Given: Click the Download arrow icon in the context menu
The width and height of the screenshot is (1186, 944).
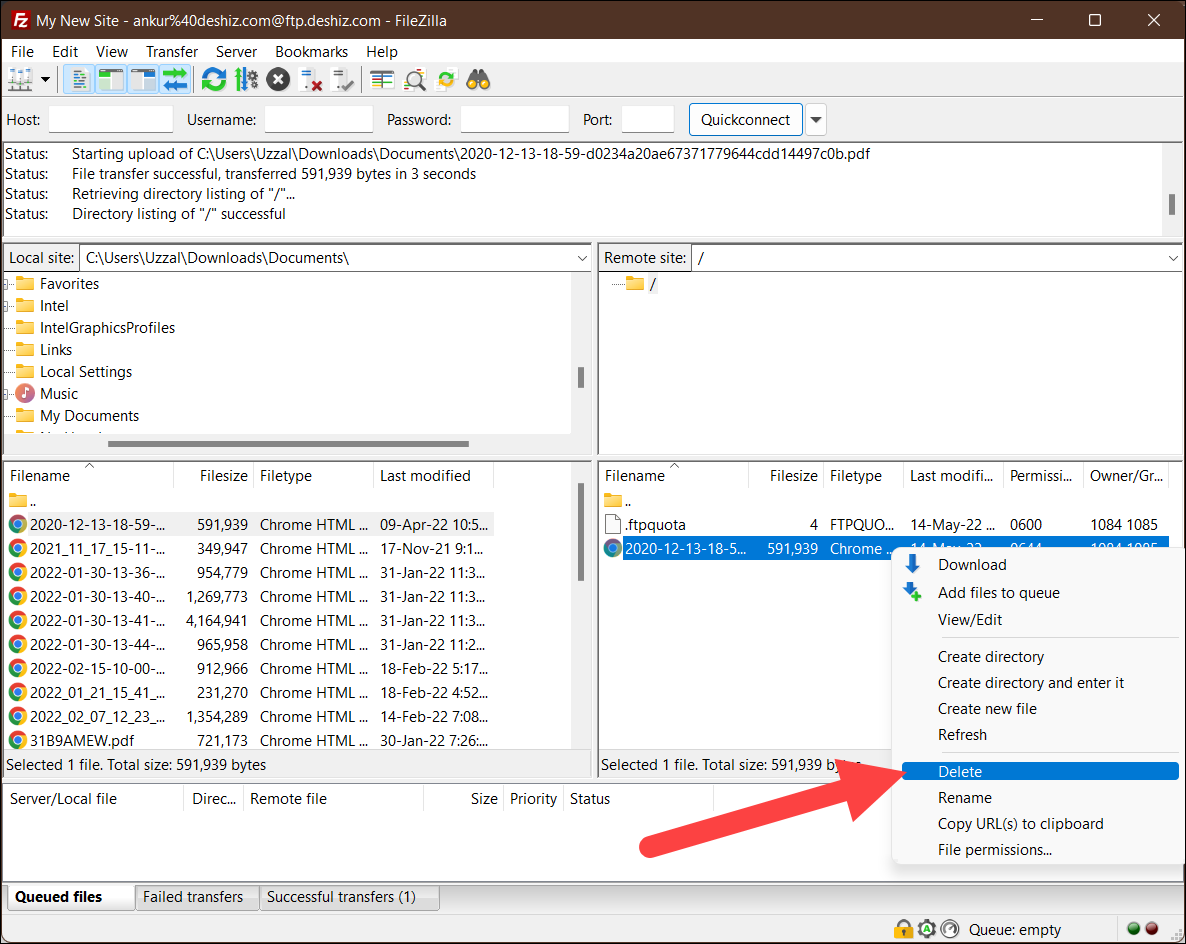Looking at the screenshot, I should 912,564.
